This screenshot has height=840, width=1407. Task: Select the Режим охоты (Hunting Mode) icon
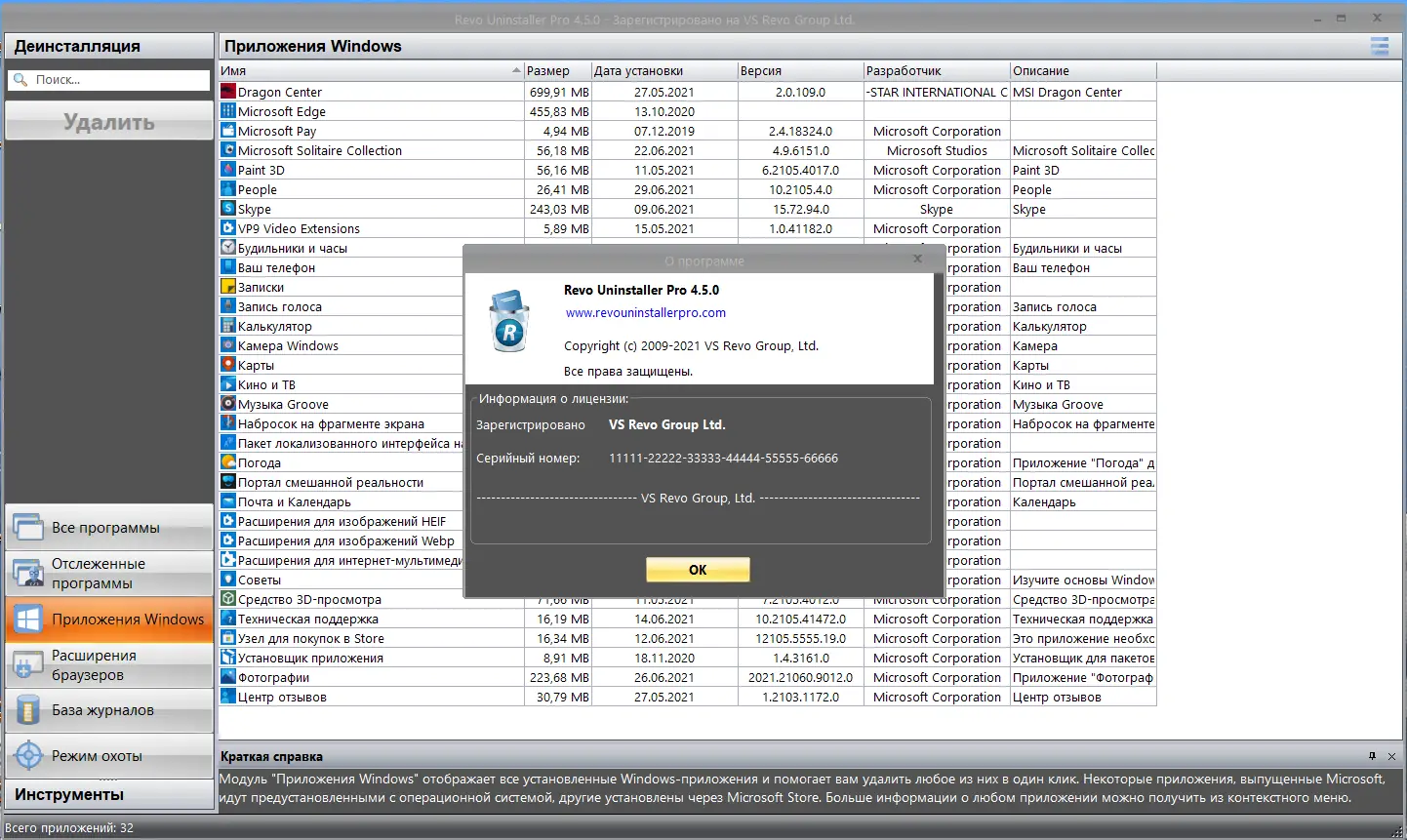coord(29,755)
